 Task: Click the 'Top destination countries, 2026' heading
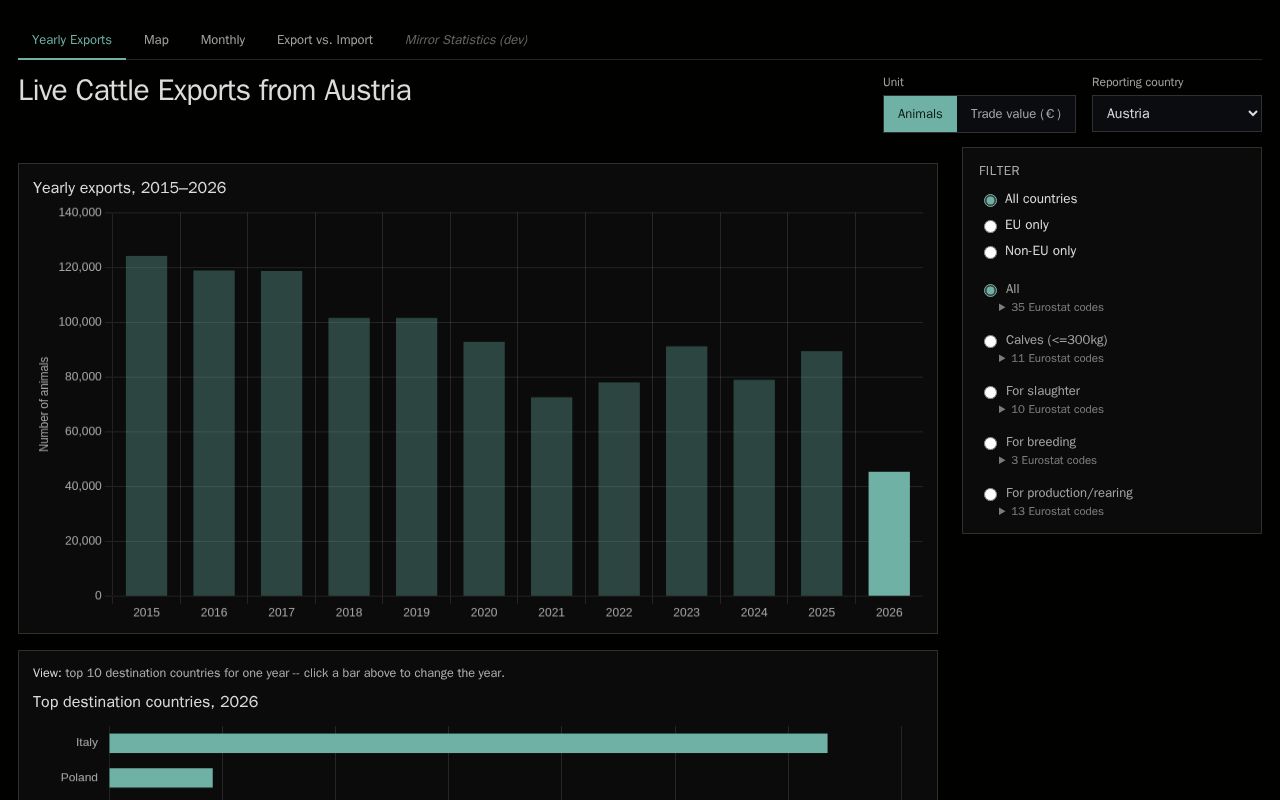[145, 702]
